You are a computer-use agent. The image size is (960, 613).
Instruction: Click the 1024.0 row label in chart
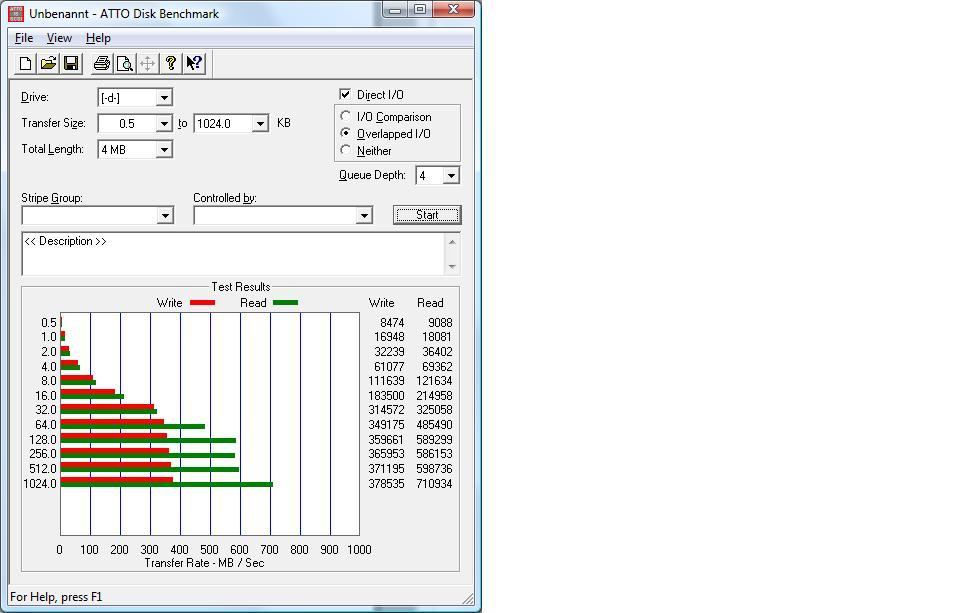(40, 484)
